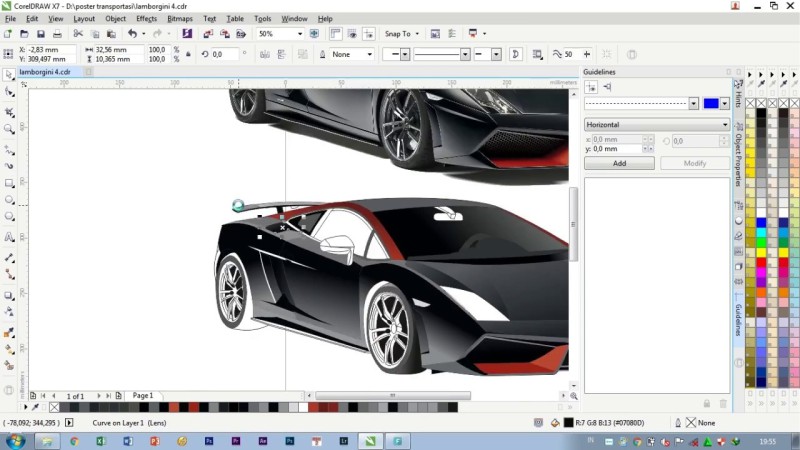Click the Import icon
The height and width of the screenshot is (450, 800).
pos(208,34)
